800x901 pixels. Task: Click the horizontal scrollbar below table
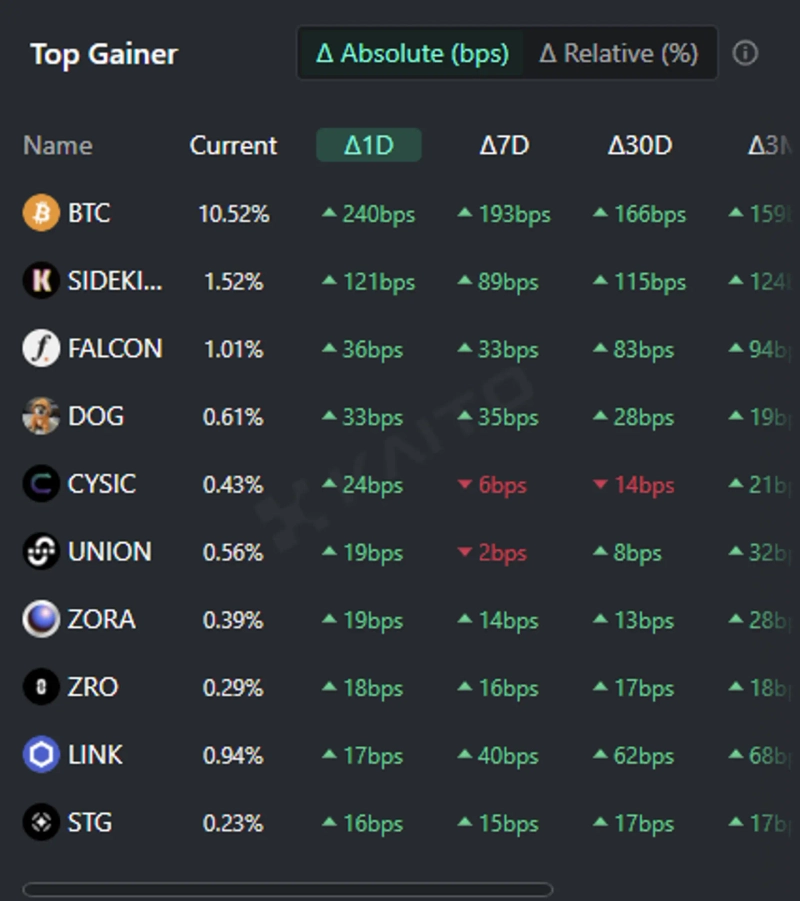click(x=287, y=889)
